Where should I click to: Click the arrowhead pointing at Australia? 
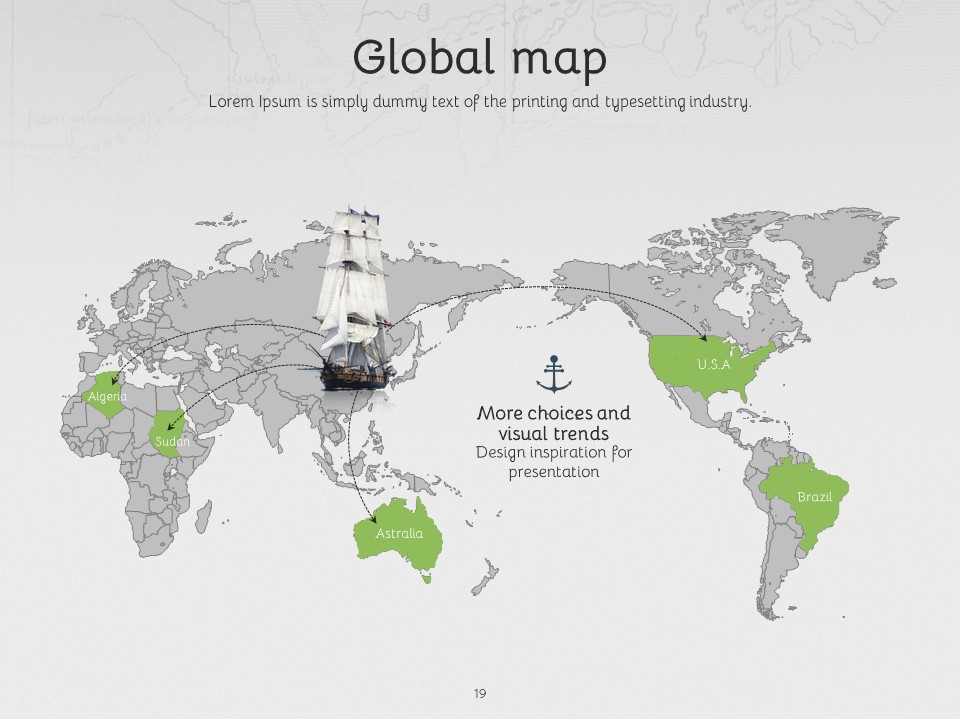pyautogui.click(x=372, y=520)
